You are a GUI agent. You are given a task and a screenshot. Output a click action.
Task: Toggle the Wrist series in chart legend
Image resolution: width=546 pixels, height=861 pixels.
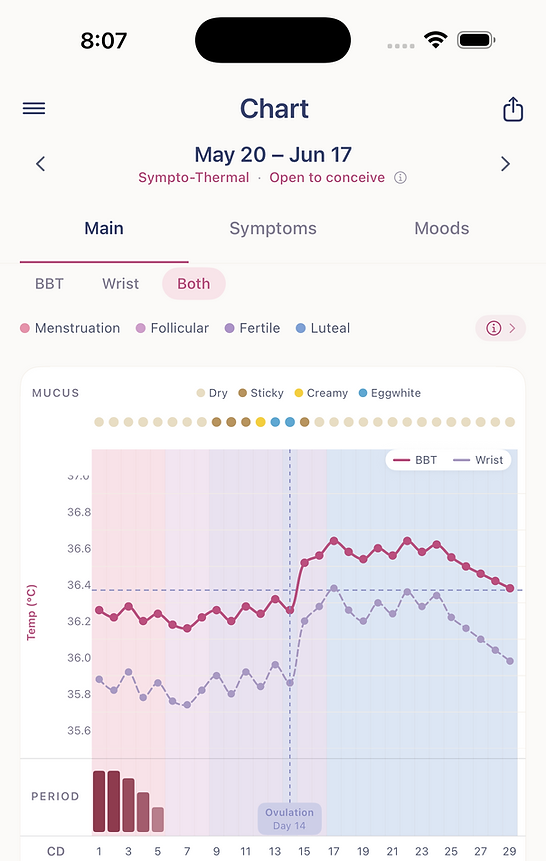click(478, 460)
